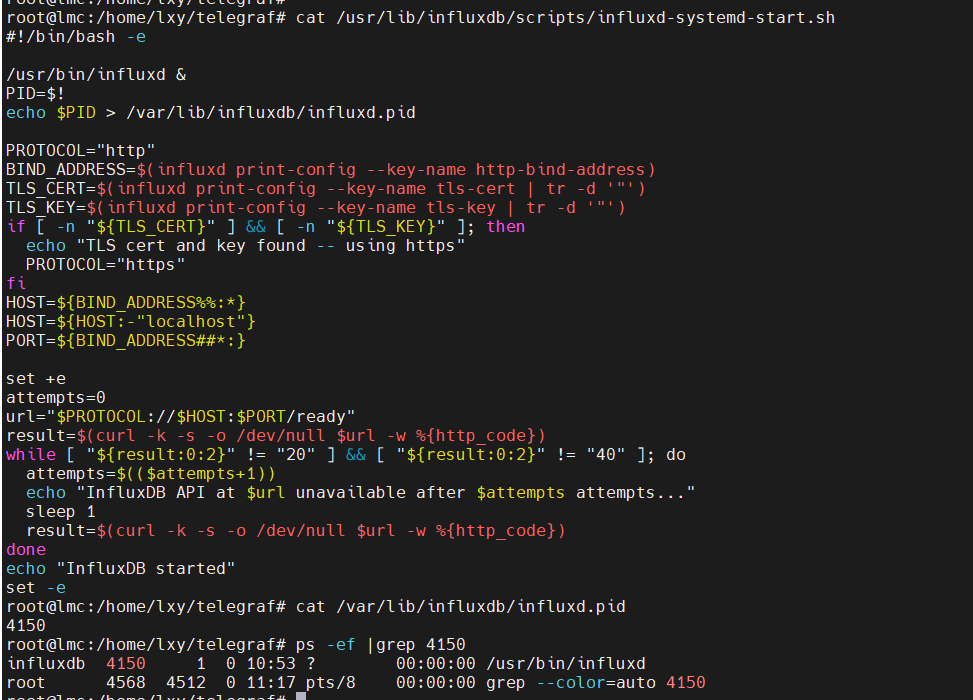Click the PID '4568' in the root row
This screenshot has height=700, width=973.
[126, 683]
